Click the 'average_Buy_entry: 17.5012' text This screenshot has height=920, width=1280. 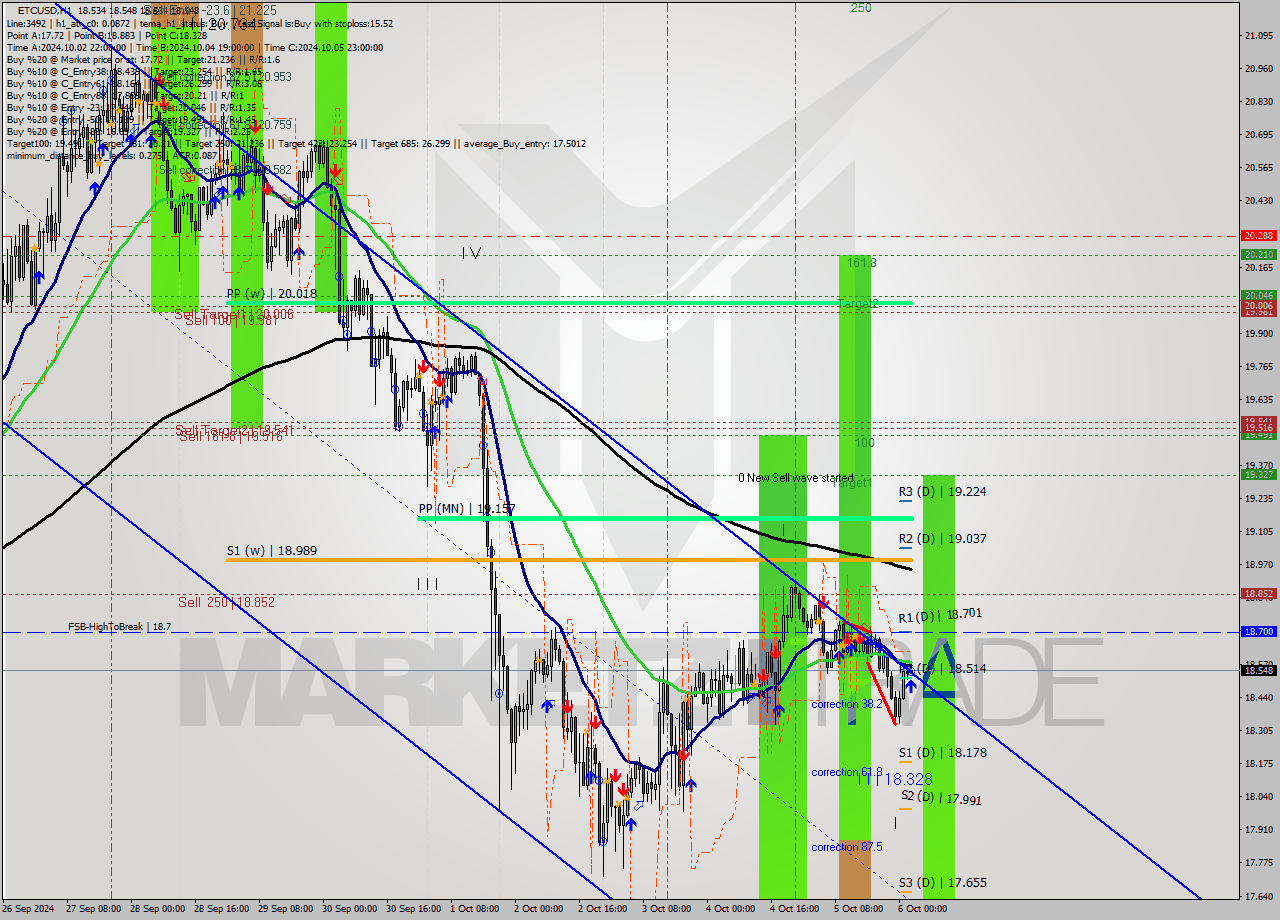(524, 143)
